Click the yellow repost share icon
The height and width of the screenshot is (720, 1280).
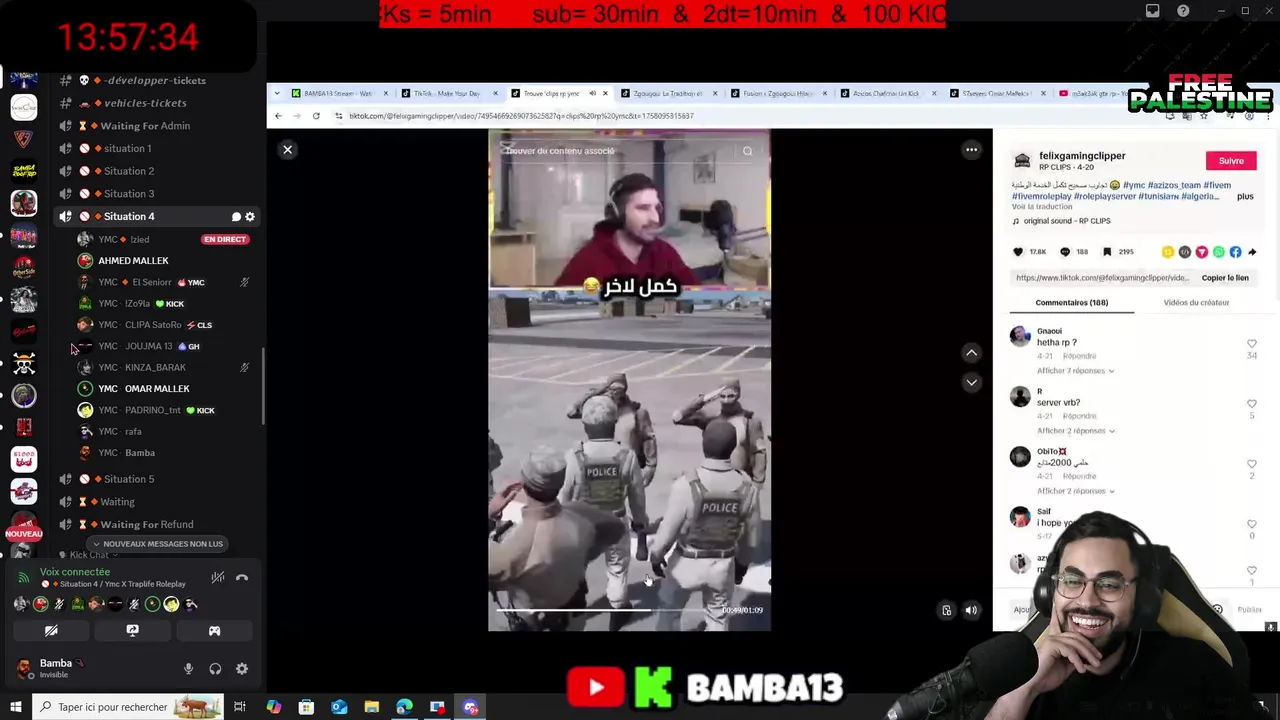(1167, 252)
